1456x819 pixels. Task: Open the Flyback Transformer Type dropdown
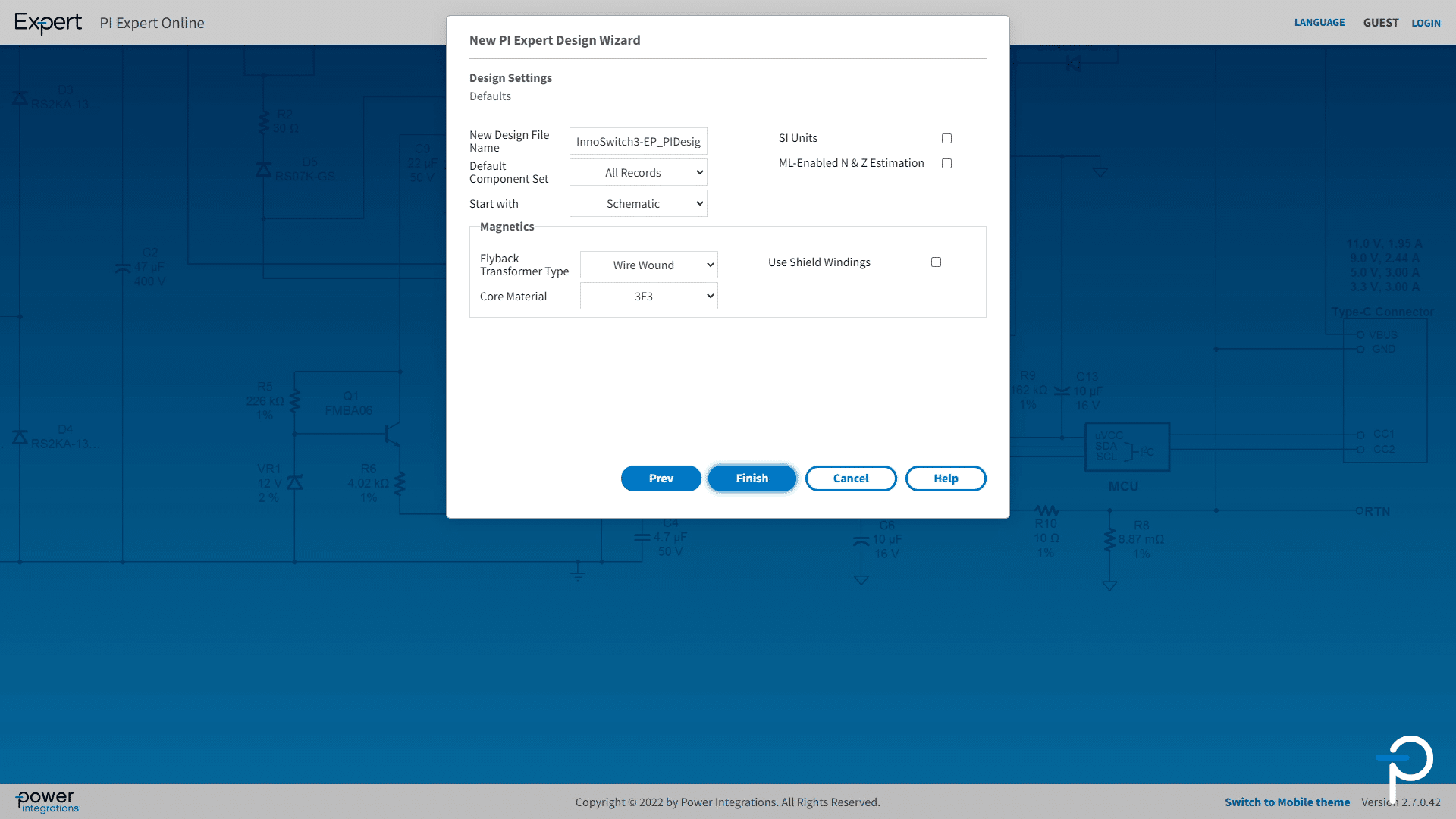[648, 265]
